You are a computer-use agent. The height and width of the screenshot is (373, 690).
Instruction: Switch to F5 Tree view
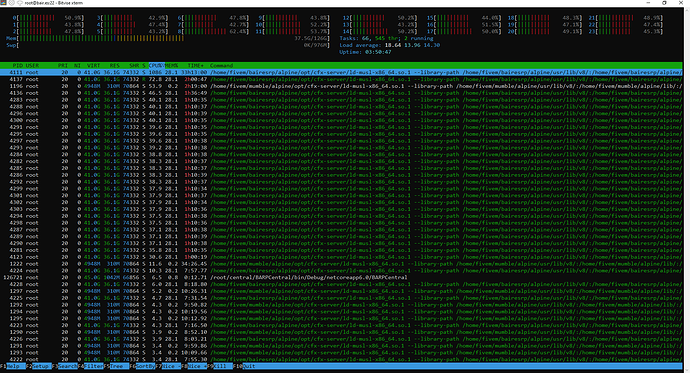point(117,366)
